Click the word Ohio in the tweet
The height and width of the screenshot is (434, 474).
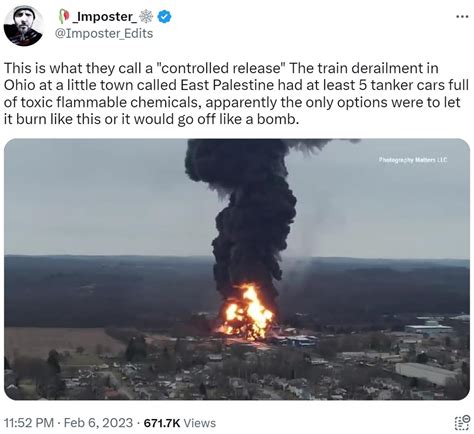[x=20, y=85]
